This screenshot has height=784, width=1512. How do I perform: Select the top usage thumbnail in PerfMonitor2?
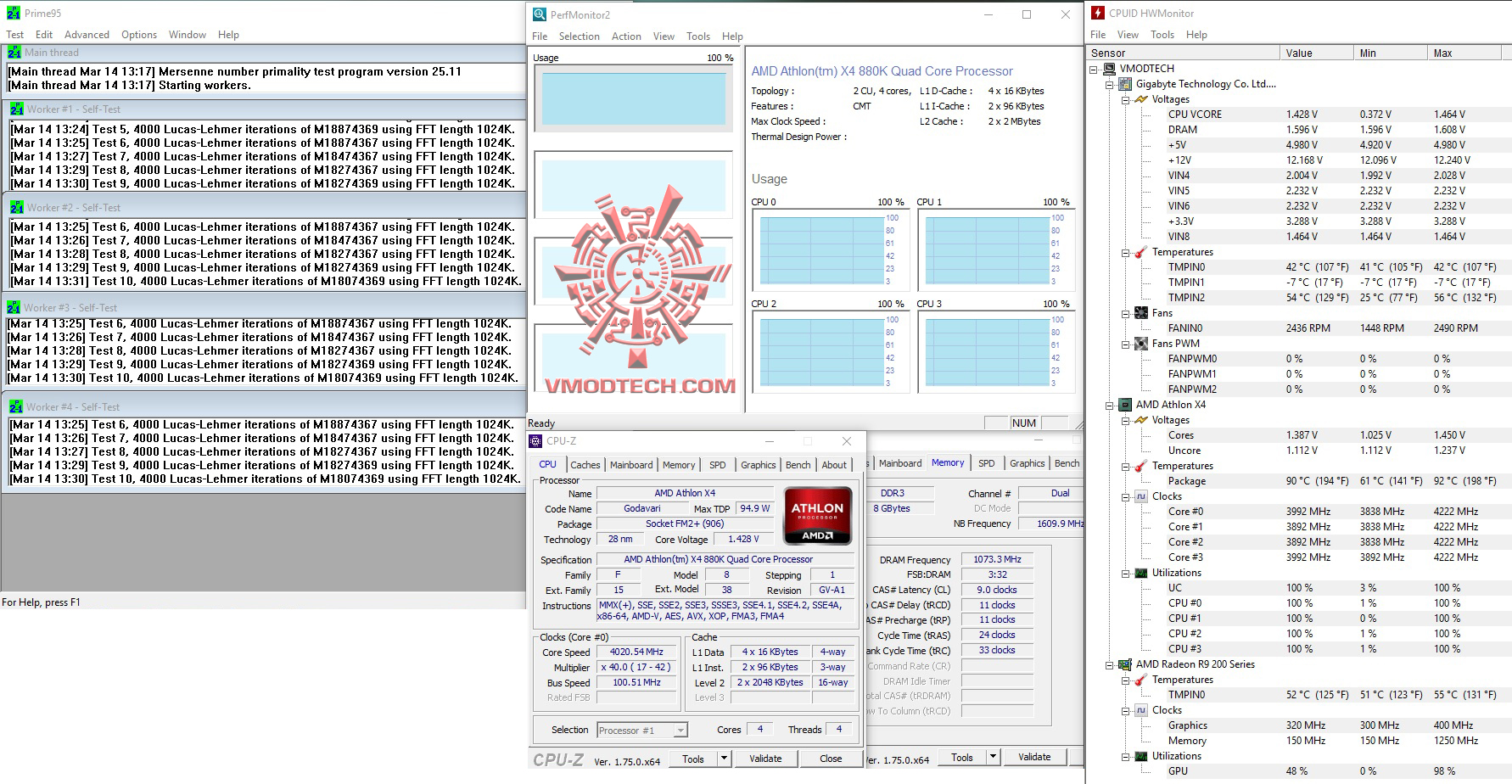(x=633, y=98)
